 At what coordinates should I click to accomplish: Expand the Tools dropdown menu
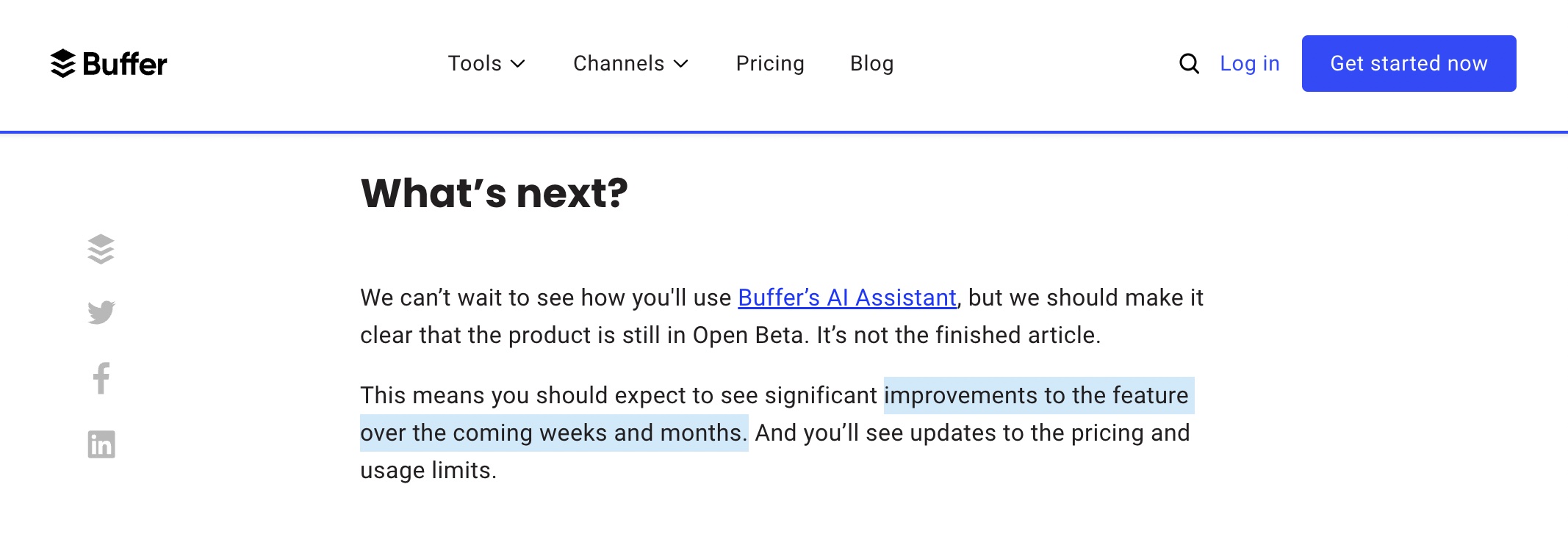(x=475, y=64)
